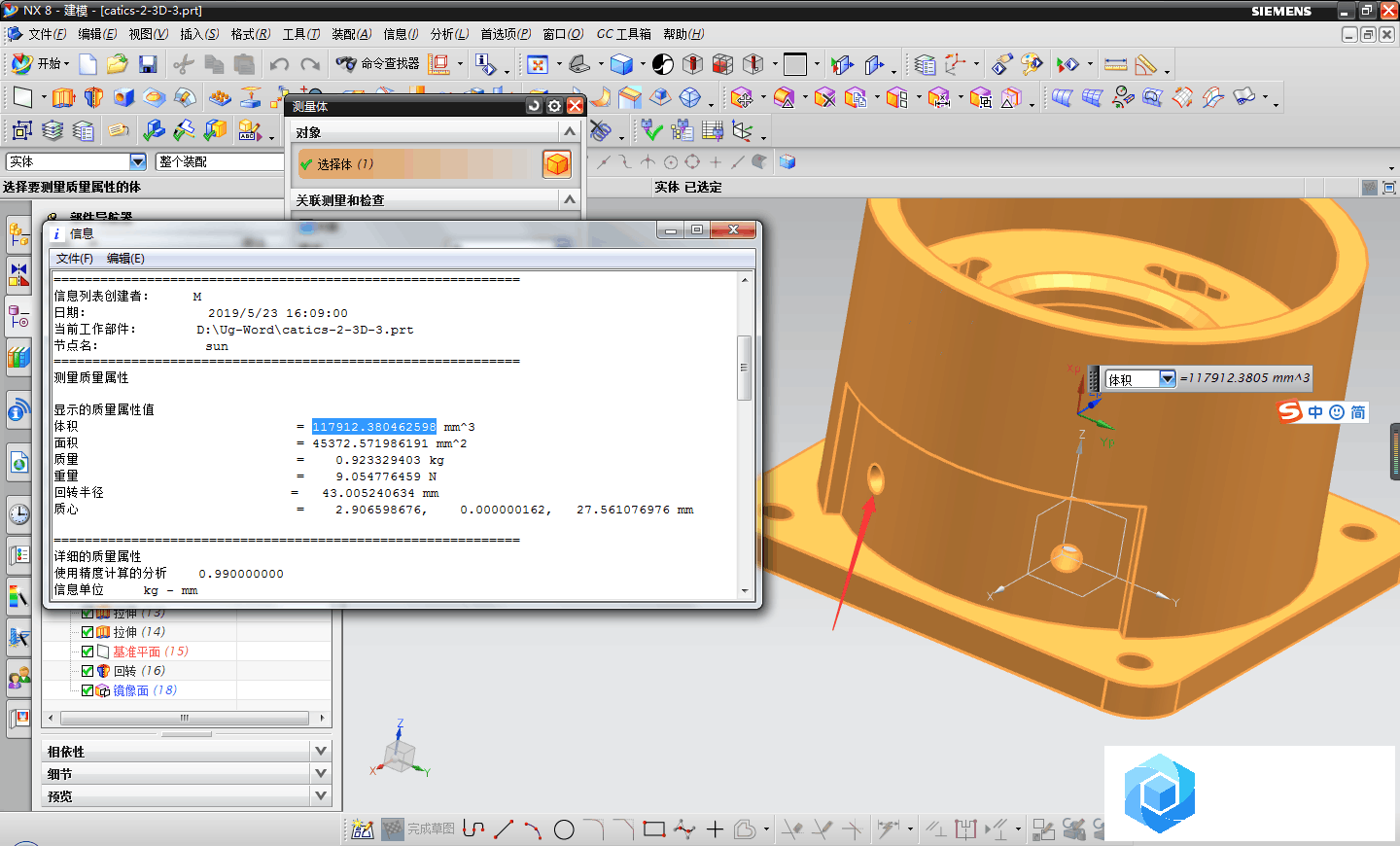Open the GC工具箱 menu
This screenshot has width=1400, height=846.
(x=623, y=34)
